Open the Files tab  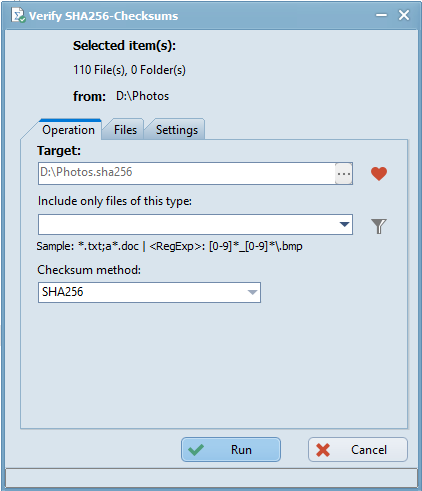click(125, 130)
